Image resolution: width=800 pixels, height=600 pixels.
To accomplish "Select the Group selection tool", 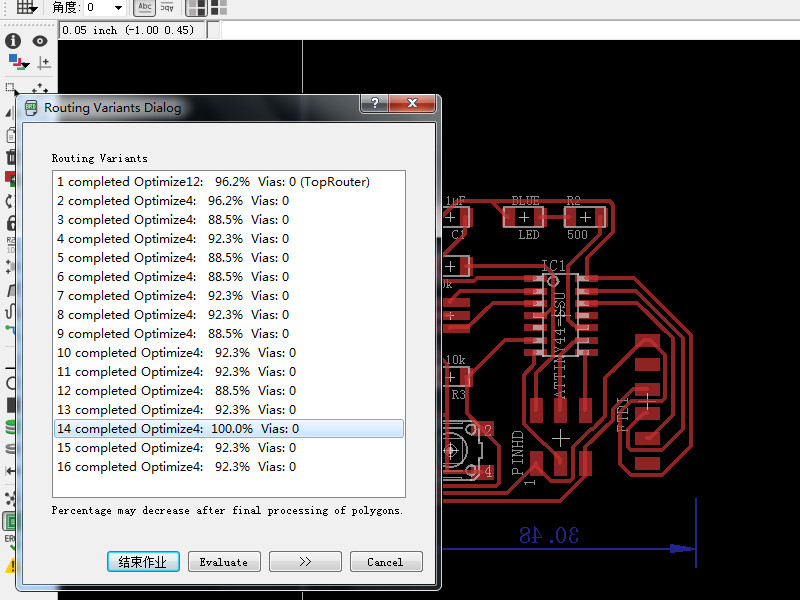I will coord(11,88).
